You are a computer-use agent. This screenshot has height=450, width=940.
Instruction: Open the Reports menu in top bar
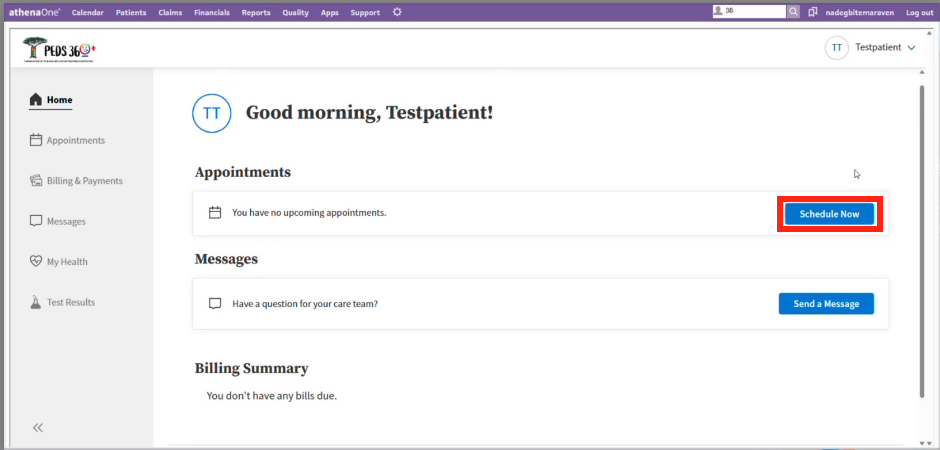256,13
